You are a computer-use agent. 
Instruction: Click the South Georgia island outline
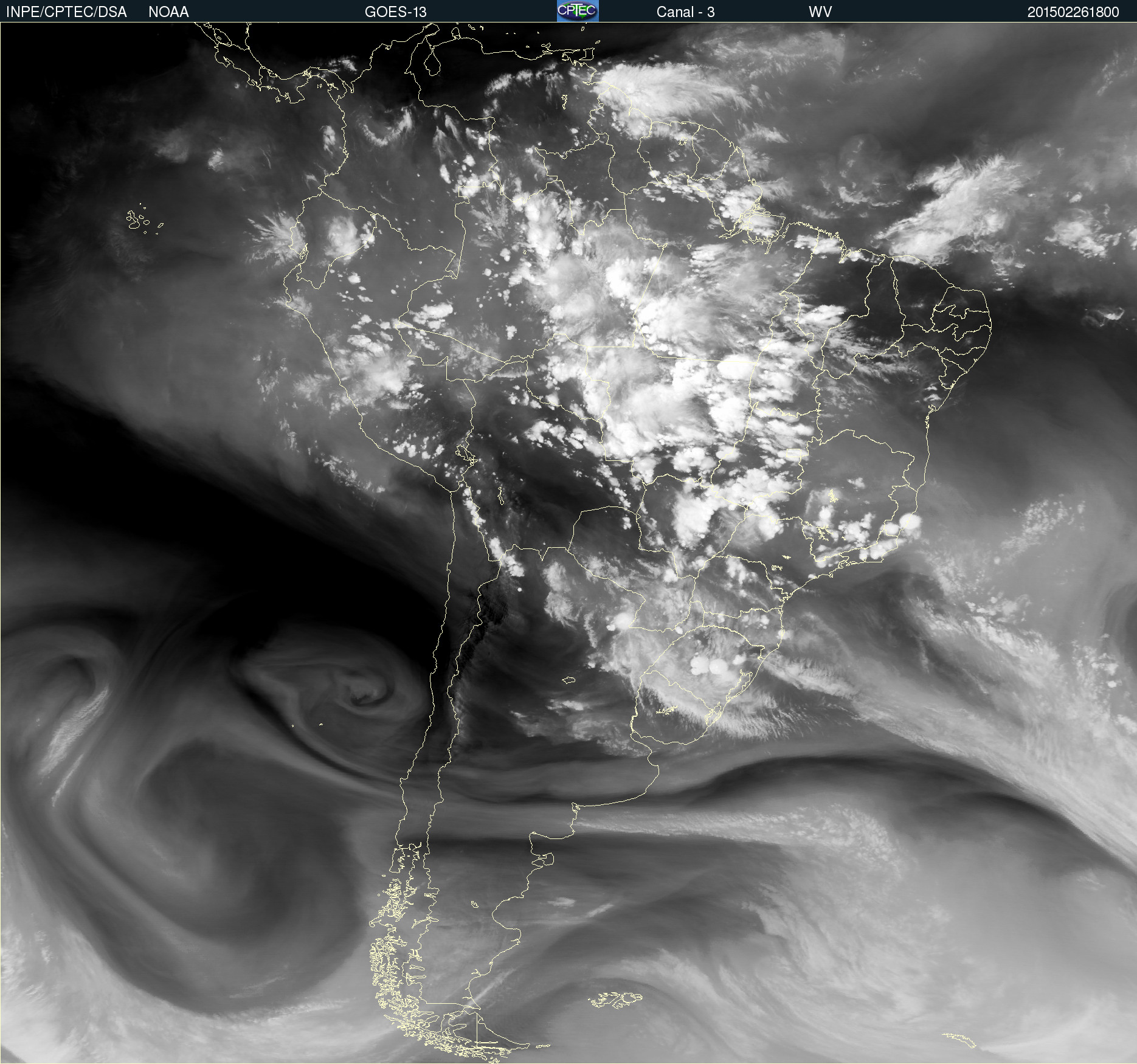959,1040
